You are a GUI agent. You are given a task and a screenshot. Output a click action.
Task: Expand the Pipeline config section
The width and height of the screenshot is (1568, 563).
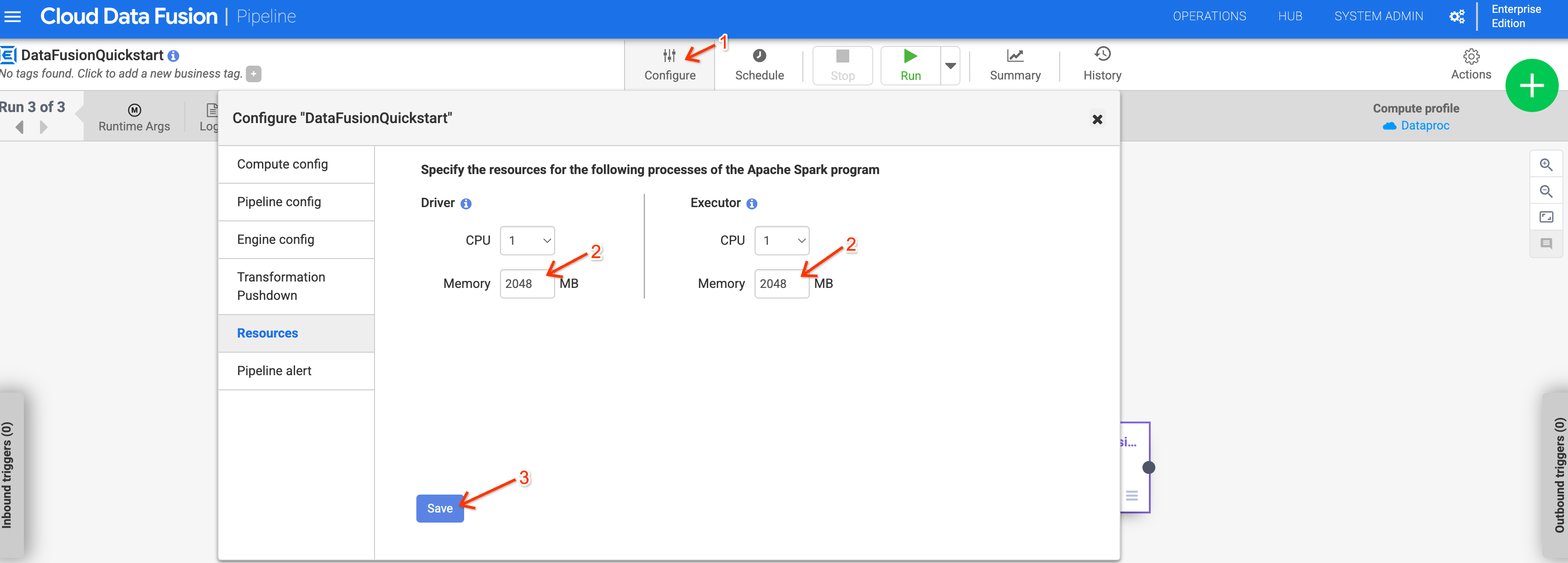(279, 201)
